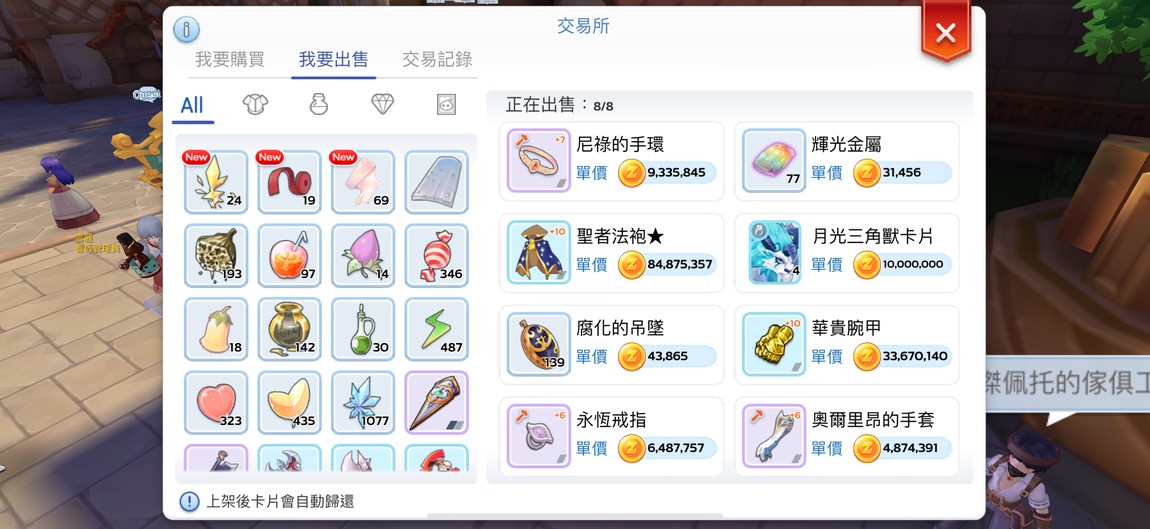
Task: Pick the blue crystal item with 1077
Action: coord(363,402)
